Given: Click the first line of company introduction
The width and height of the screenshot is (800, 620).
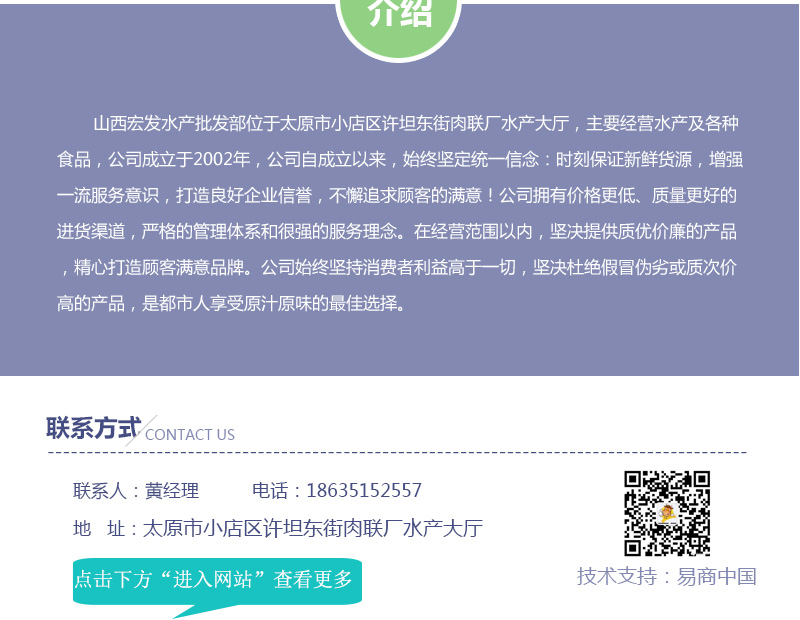Looking at the screenshot, I should point(416,123).
